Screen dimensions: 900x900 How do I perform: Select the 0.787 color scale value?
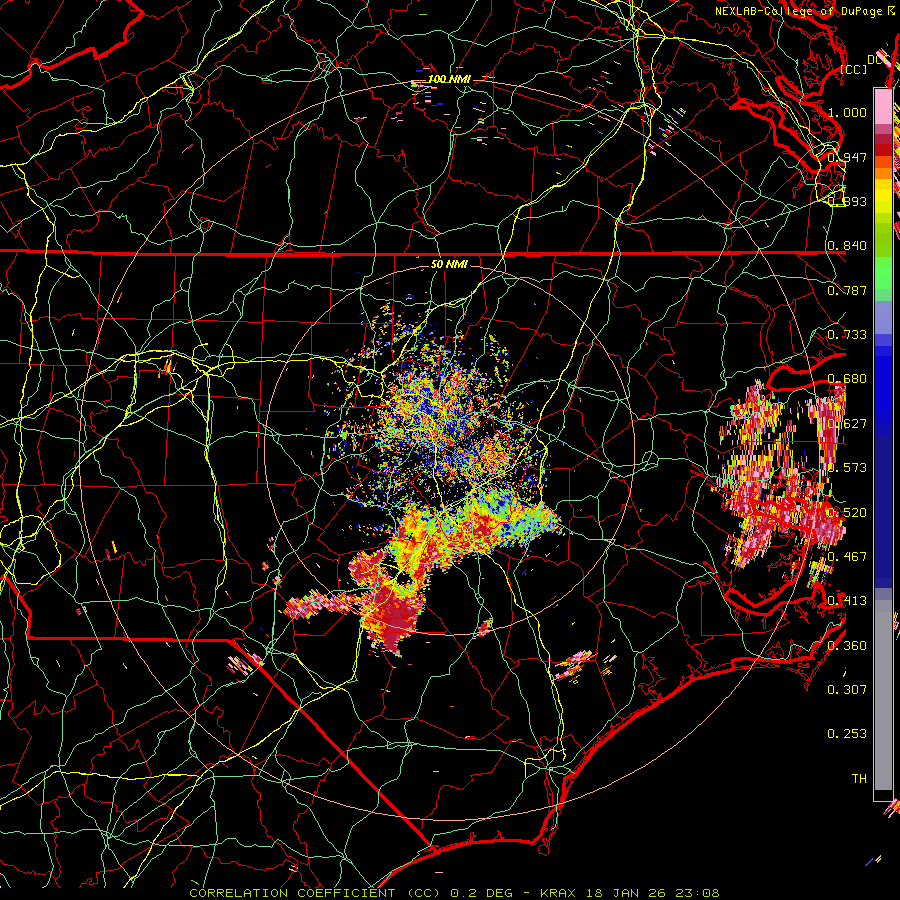(x=847, y=290)
